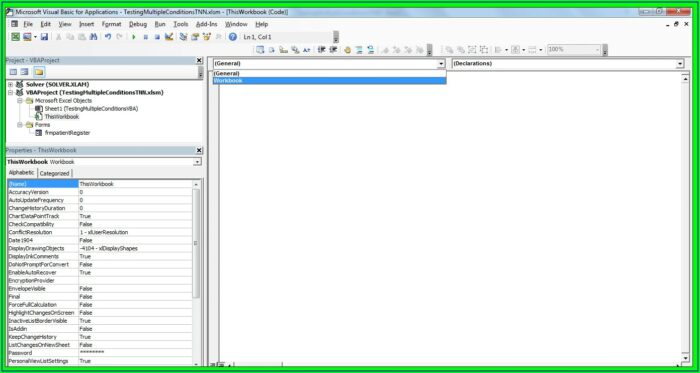Click the code window scroll-up arrow
The height and width of the screenshot is (373, 700).
(x=685, y=79)
